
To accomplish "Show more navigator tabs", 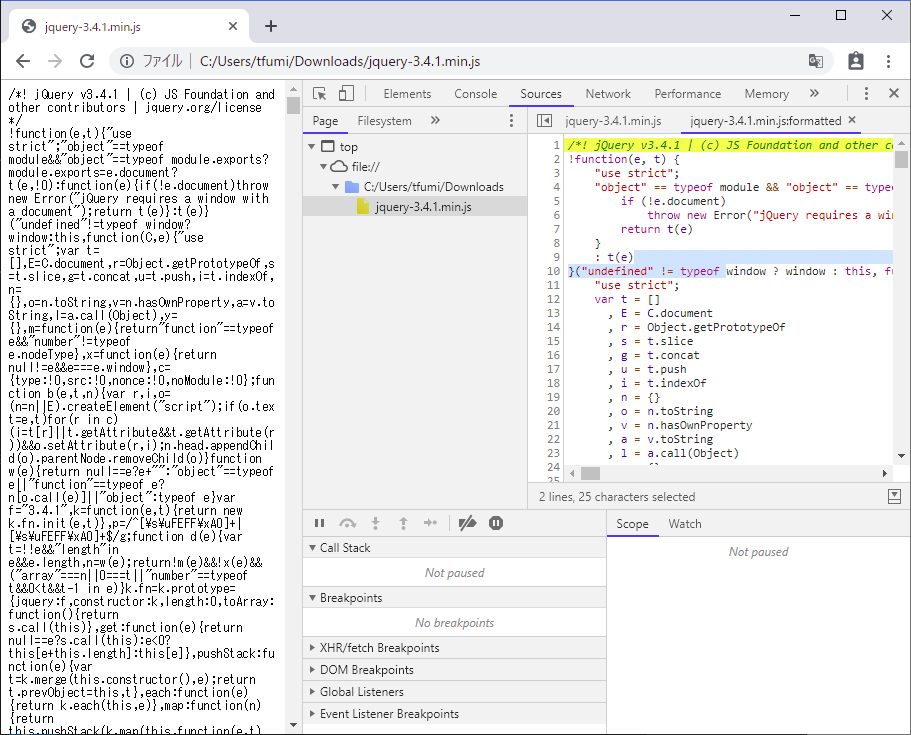I will 435,120.
